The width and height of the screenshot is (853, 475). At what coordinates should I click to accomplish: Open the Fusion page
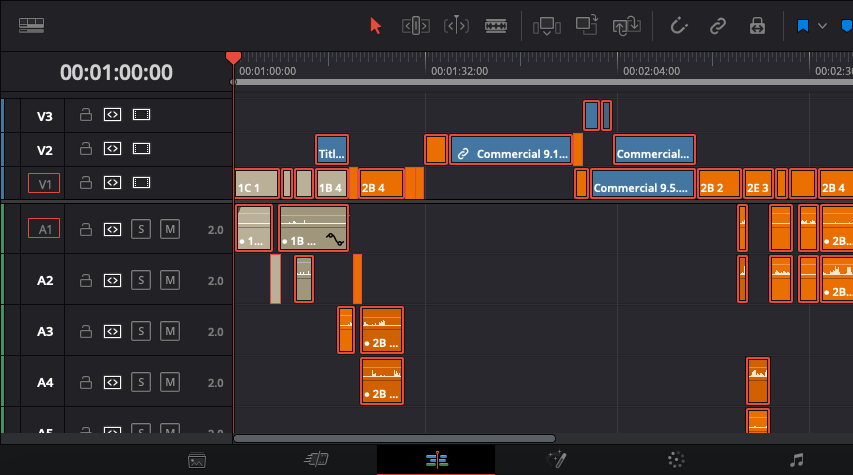pyautogui.click(x=557, y=460)
